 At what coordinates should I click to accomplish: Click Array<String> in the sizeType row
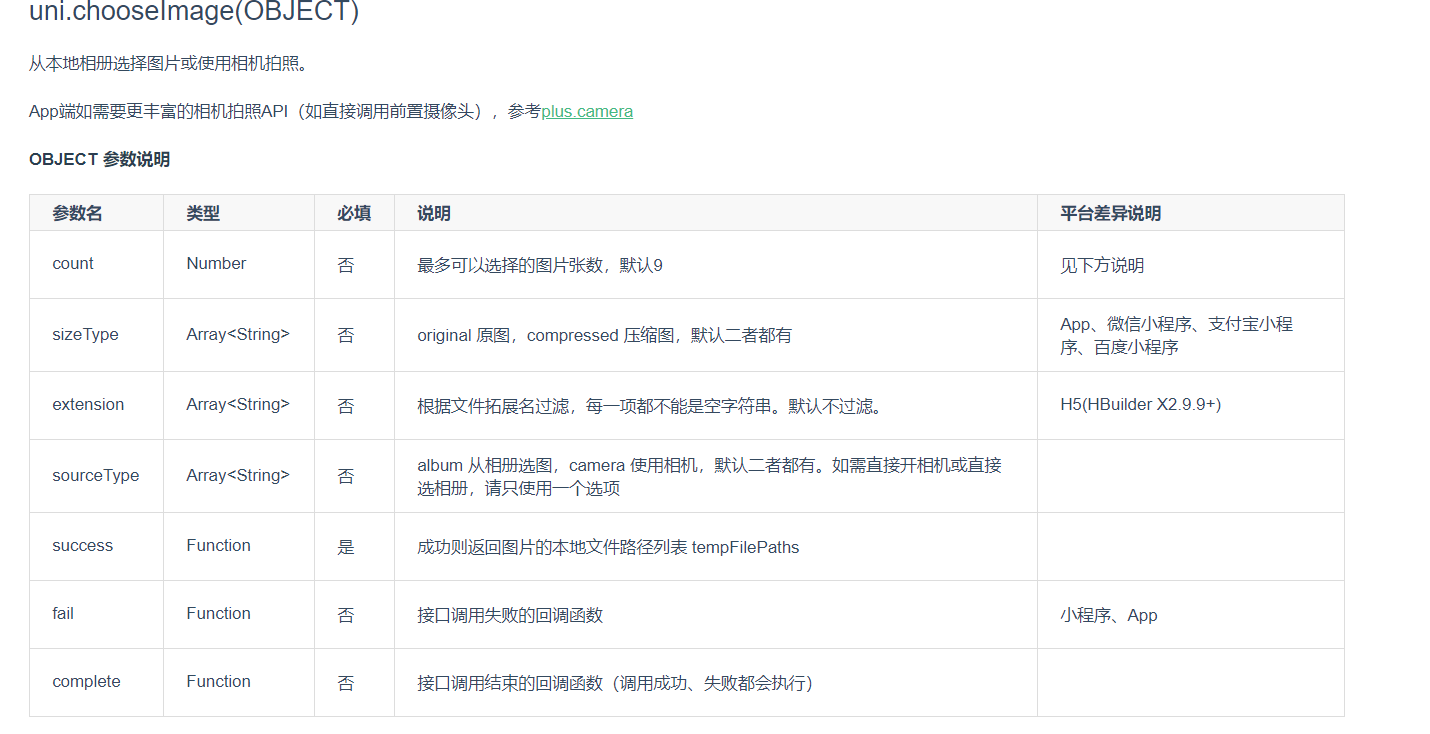click(238, 335)
